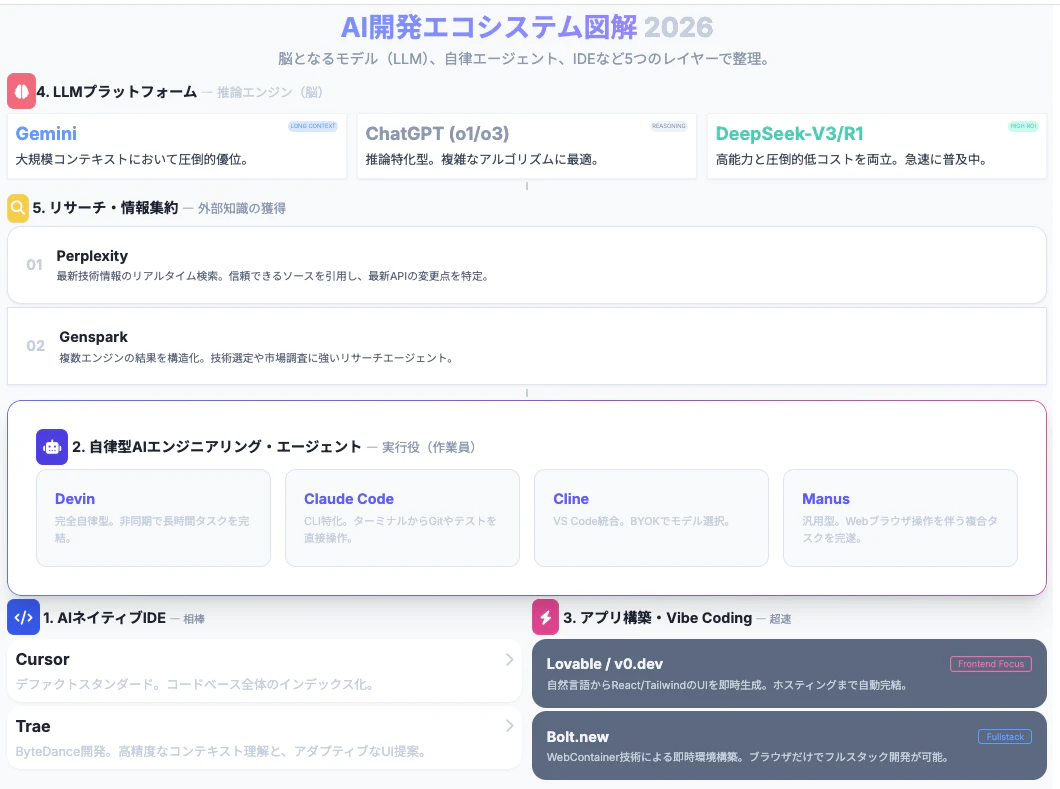
Task: Select the Trae IDE title
Action: pyautogui.click(x=33, y=726)
